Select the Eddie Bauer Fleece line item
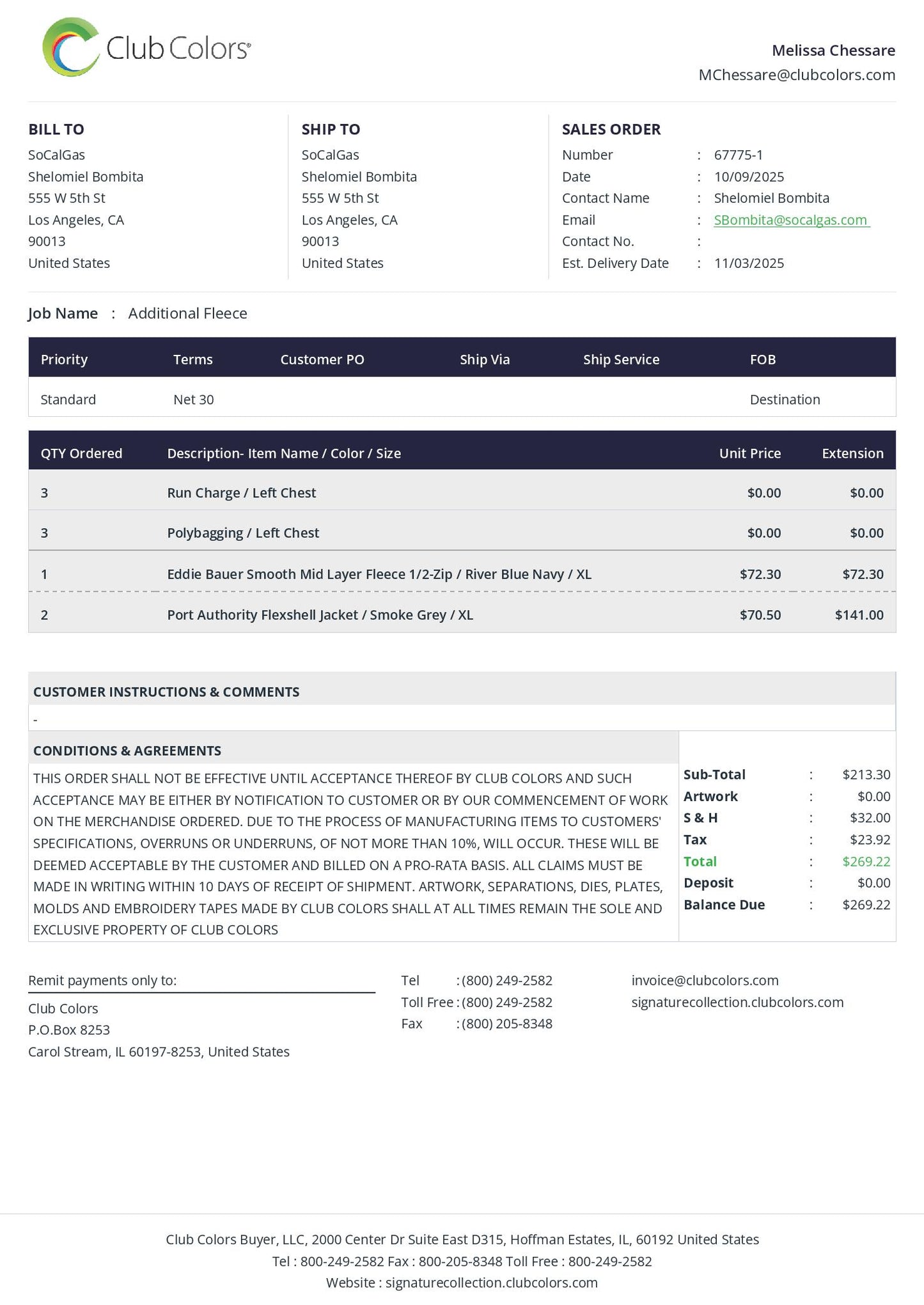The image size is (924, 1305). [379, 574]
